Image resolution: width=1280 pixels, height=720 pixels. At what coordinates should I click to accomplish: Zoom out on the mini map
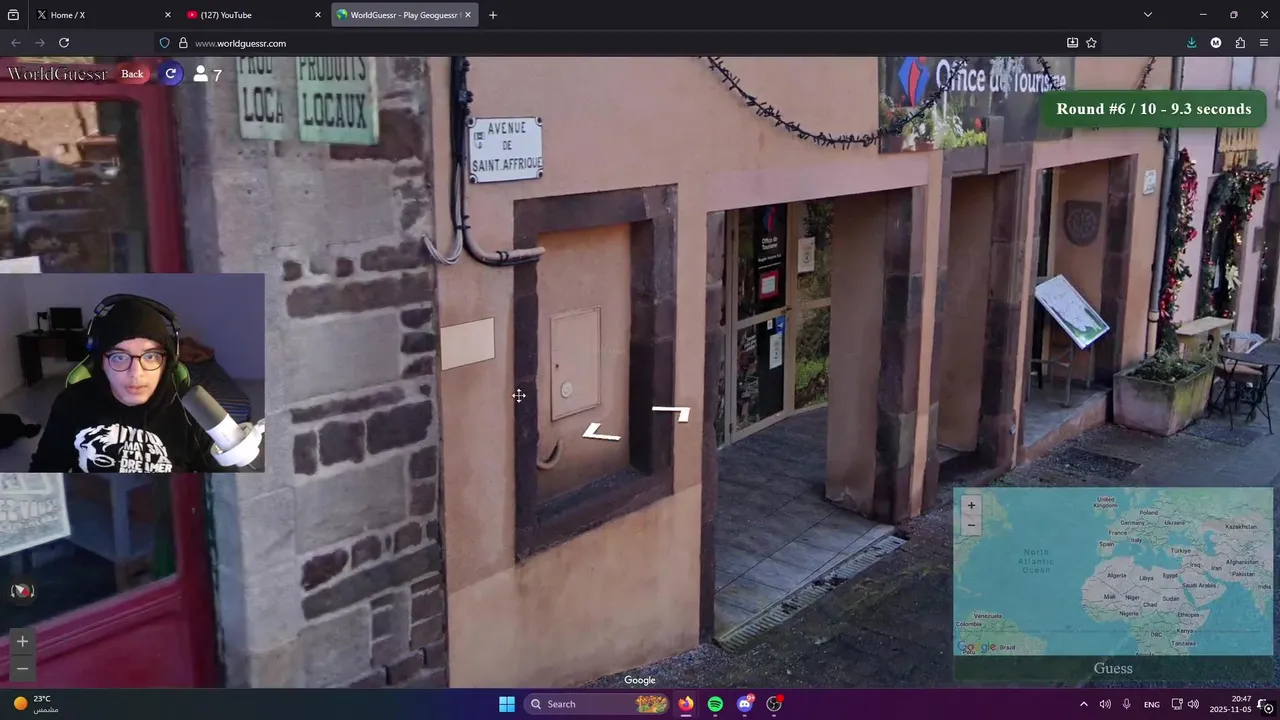(970, 525)
